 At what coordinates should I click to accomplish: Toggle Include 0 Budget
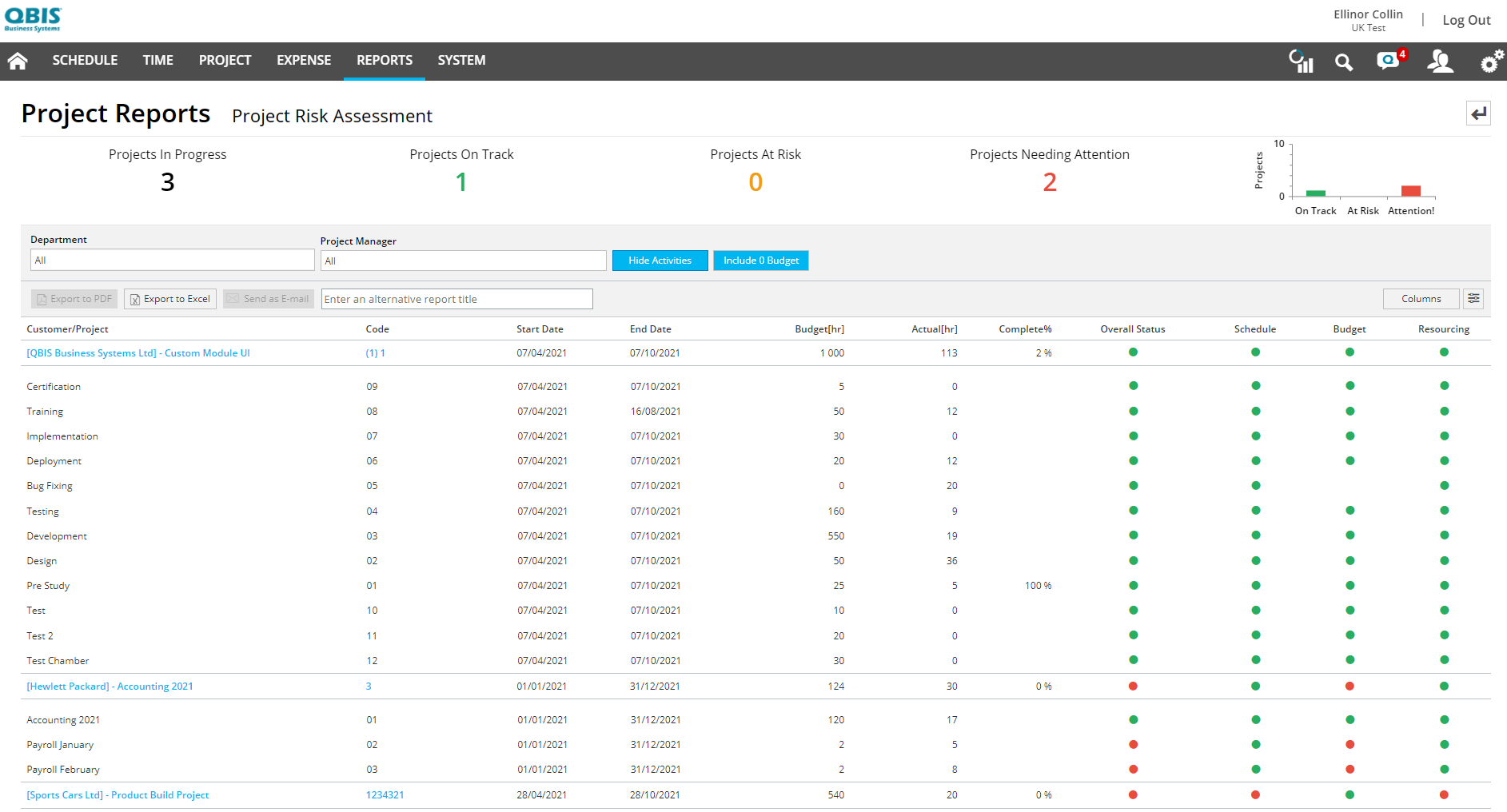[x=760, y=260]
